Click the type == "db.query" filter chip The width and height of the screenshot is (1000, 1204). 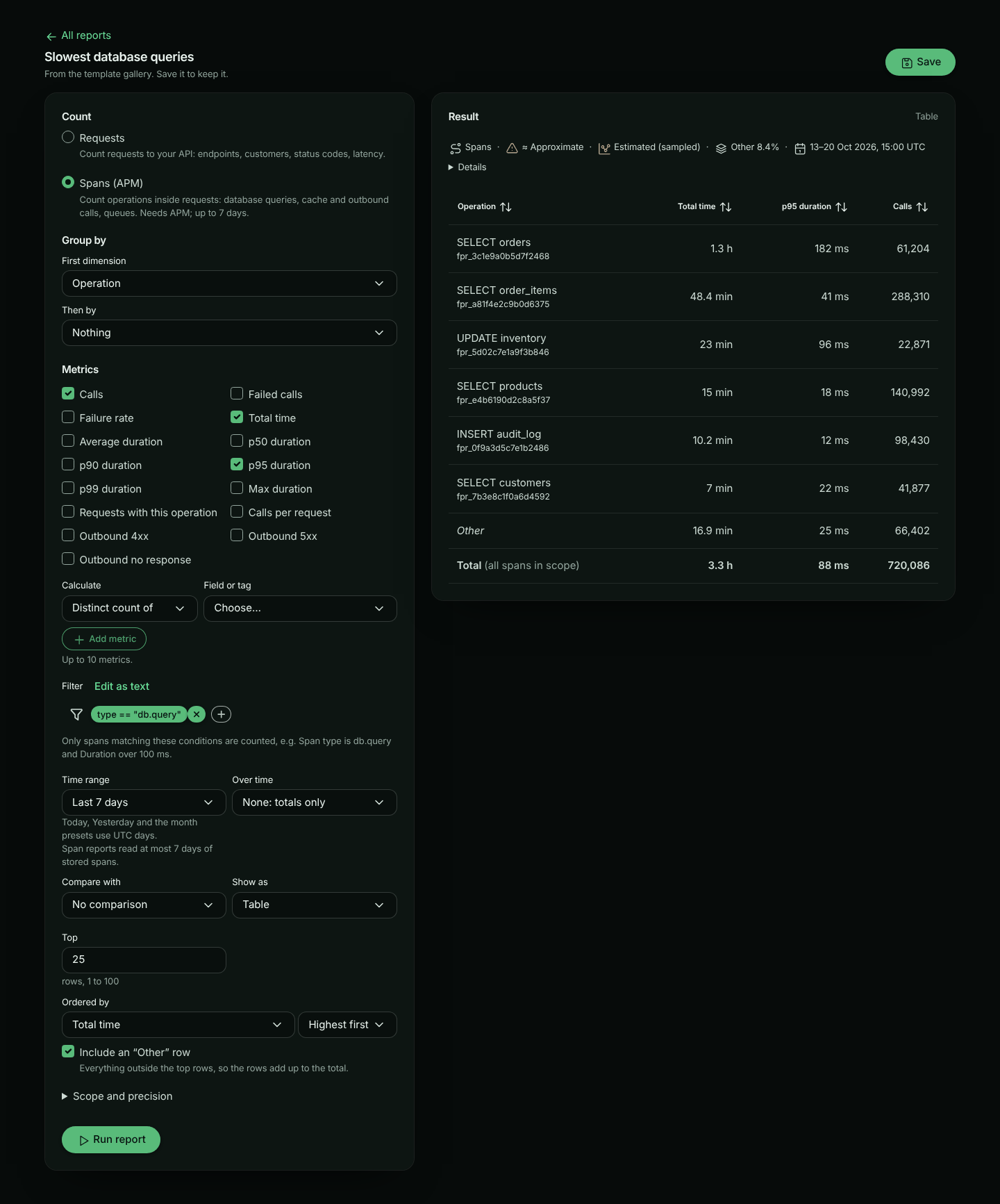[139, 714]
